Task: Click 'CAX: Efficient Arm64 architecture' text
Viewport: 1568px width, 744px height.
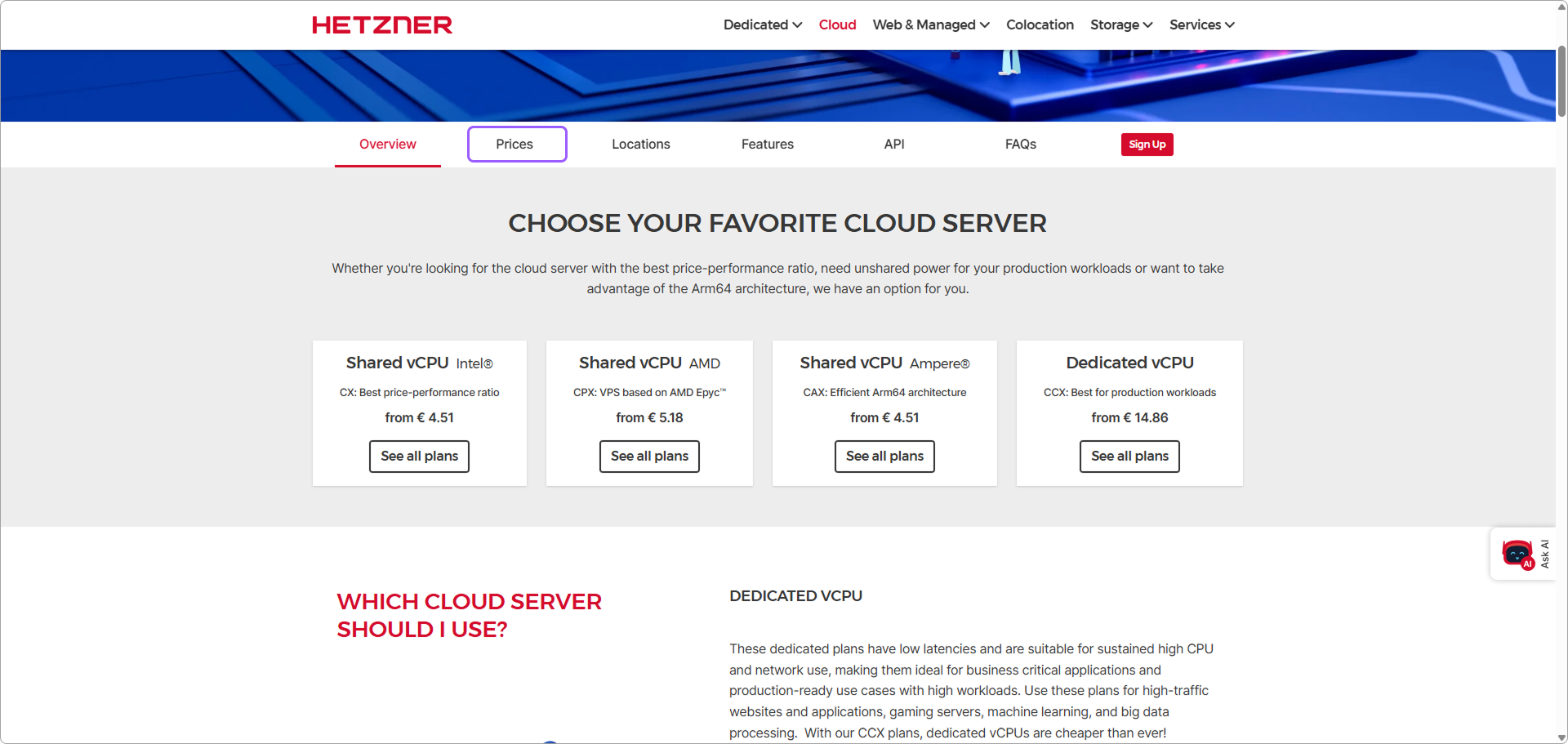Action: pos(884,393)
